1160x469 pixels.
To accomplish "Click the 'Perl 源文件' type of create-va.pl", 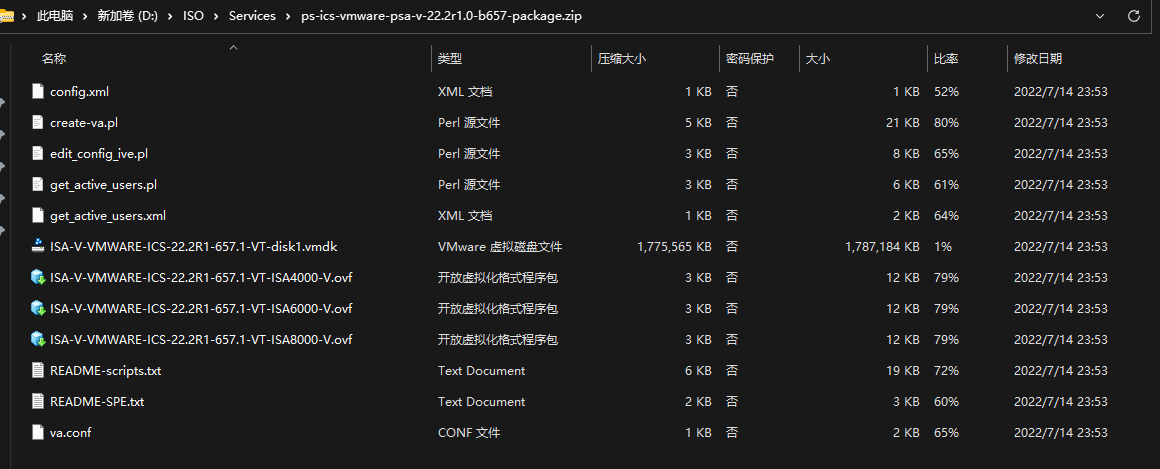I will [469, 123].
